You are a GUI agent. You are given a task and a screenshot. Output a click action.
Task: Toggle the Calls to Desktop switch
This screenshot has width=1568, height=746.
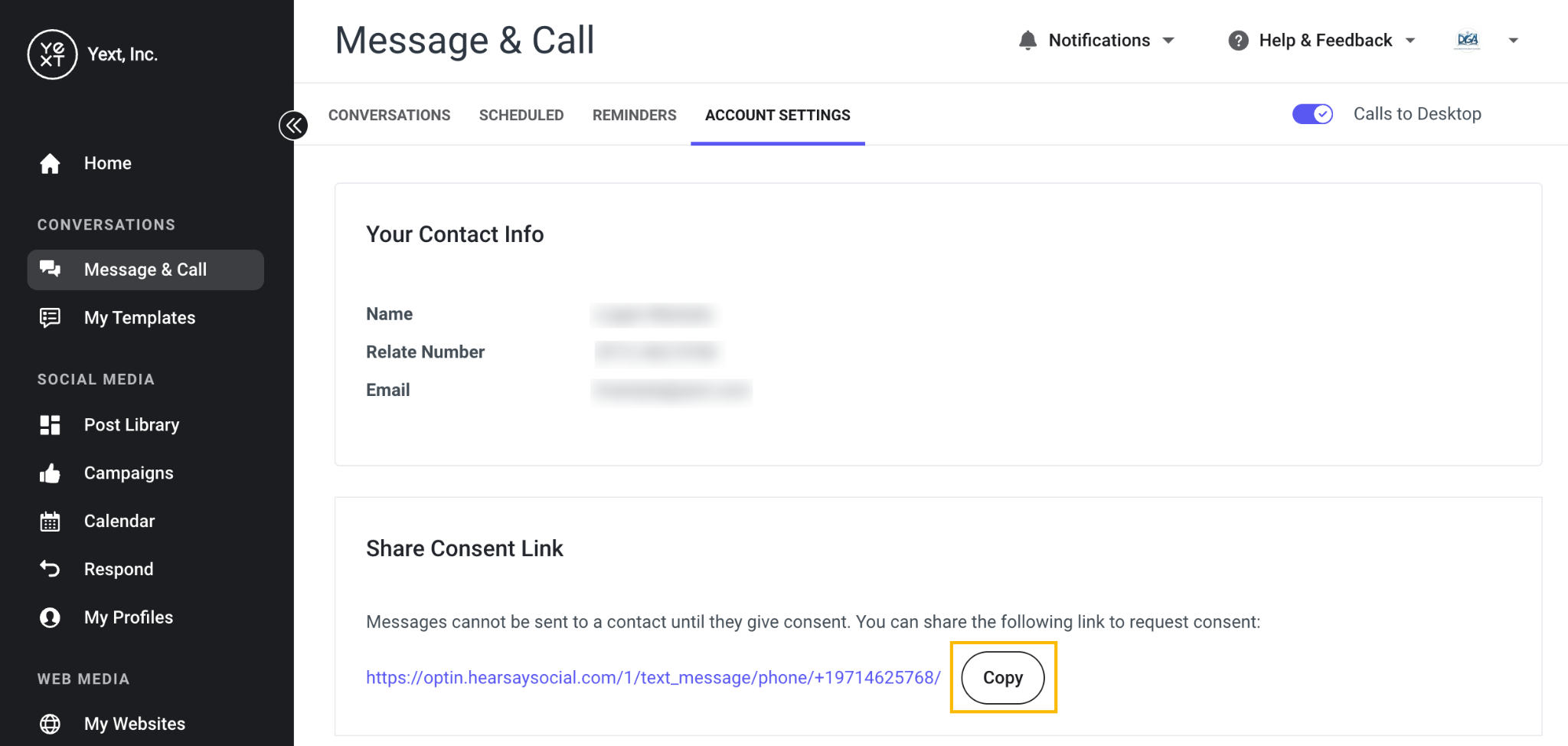click(x=1312, y=114)
